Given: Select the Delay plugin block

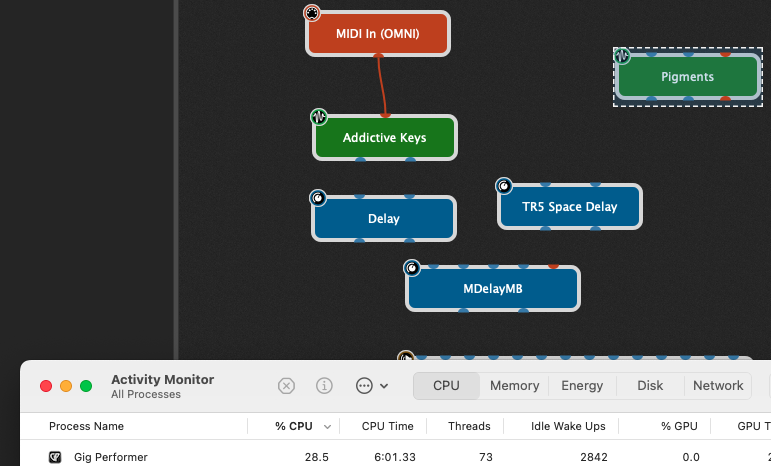Looking at the screenshot, I should coord(384,219).
